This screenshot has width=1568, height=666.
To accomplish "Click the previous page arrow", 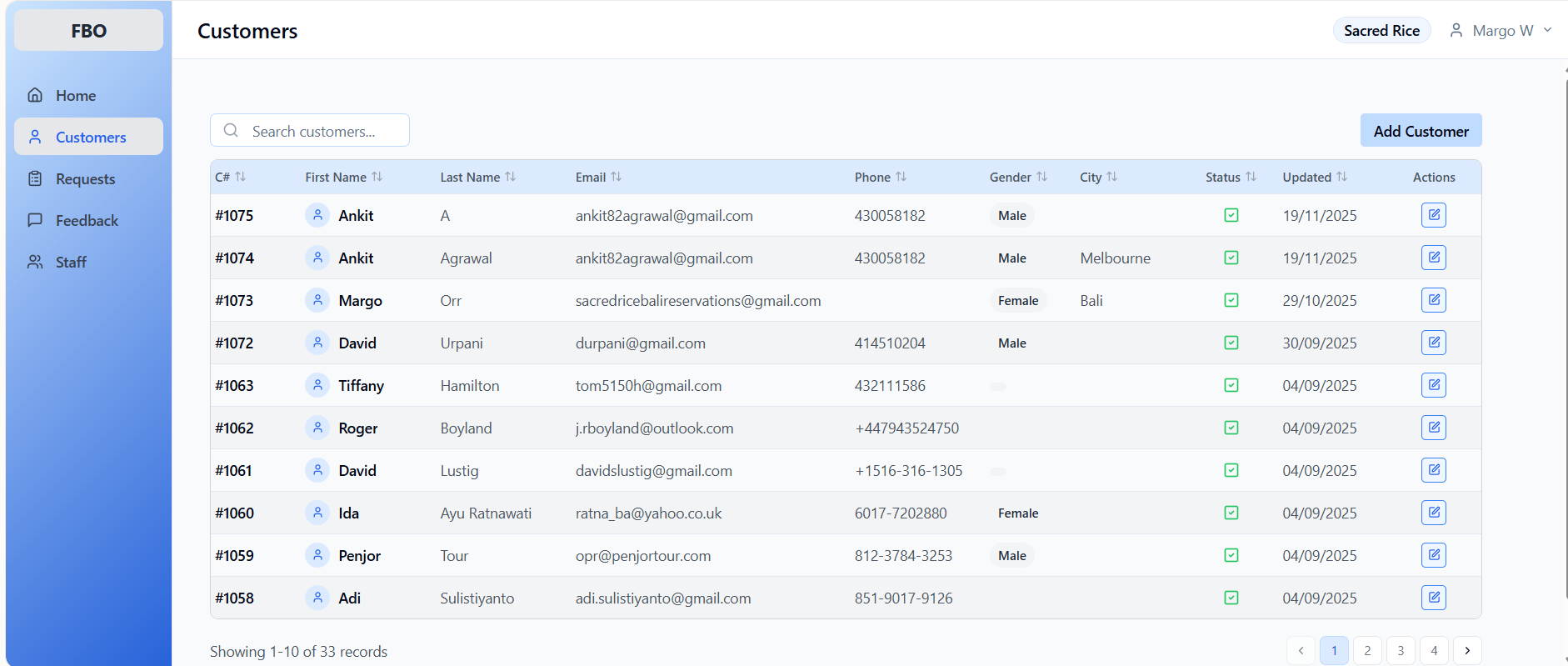I will tap(1301, 650).
